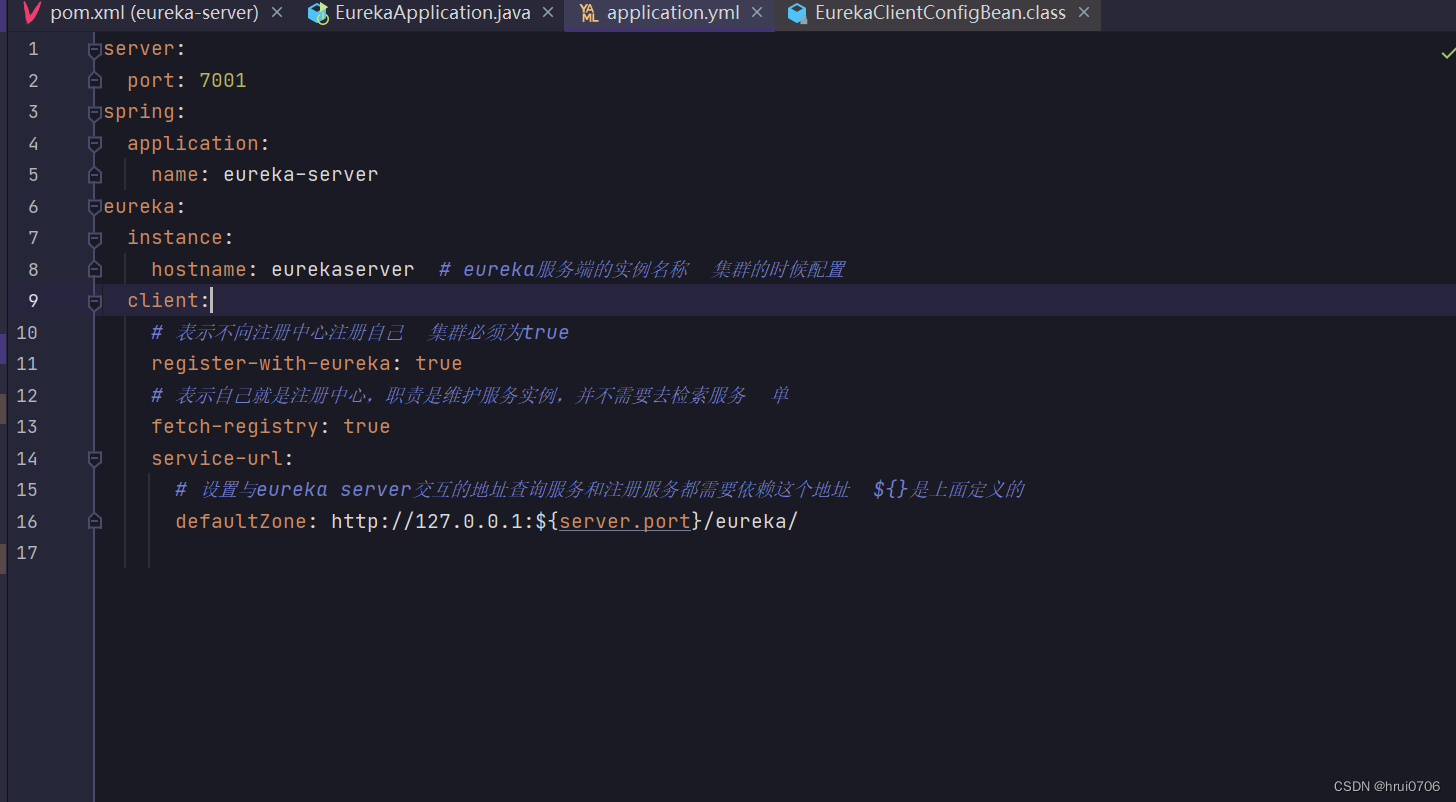The height and width of the screenshot is (802, 1456).
Task: Collapse the server block fold marker
Action: pos(95,49)
